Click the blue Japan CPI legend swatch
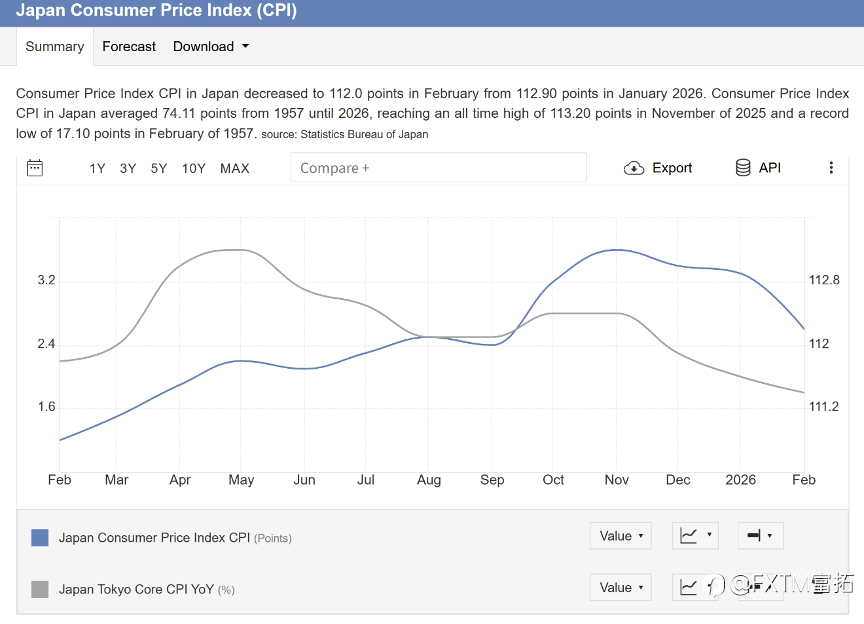The height and width of the screenshot is (624, 864). pyautogui.click(x=40, y=538)
